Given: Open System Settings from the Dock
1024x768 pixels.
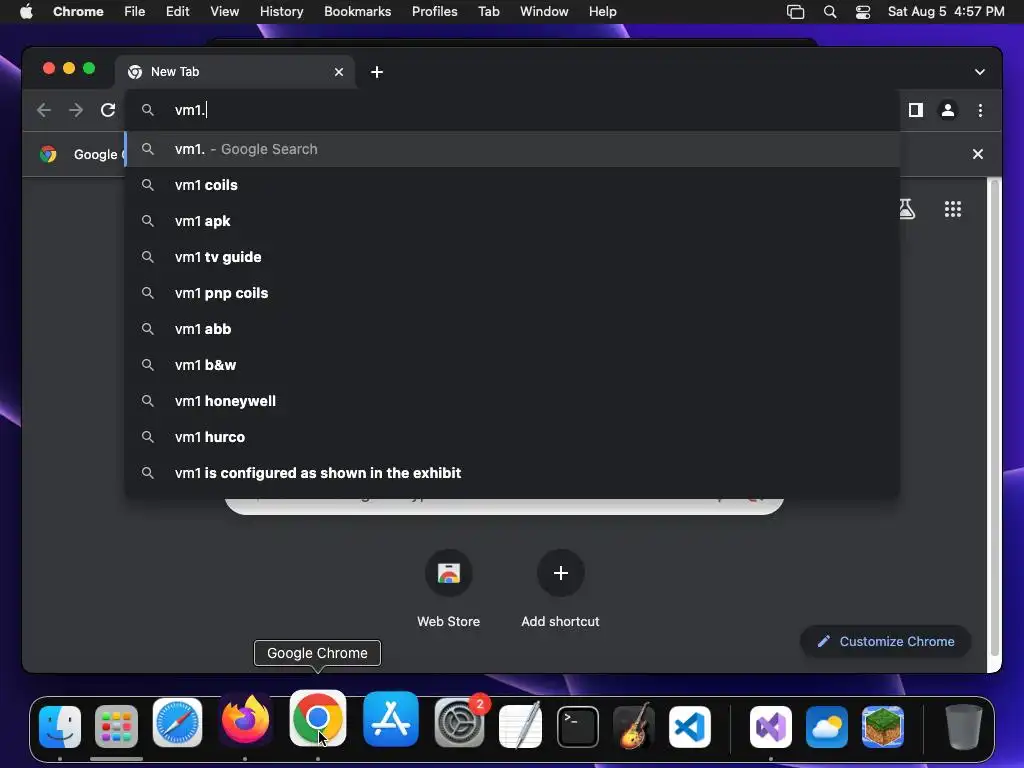Looking at the screenshot, I should pos(459,723).
